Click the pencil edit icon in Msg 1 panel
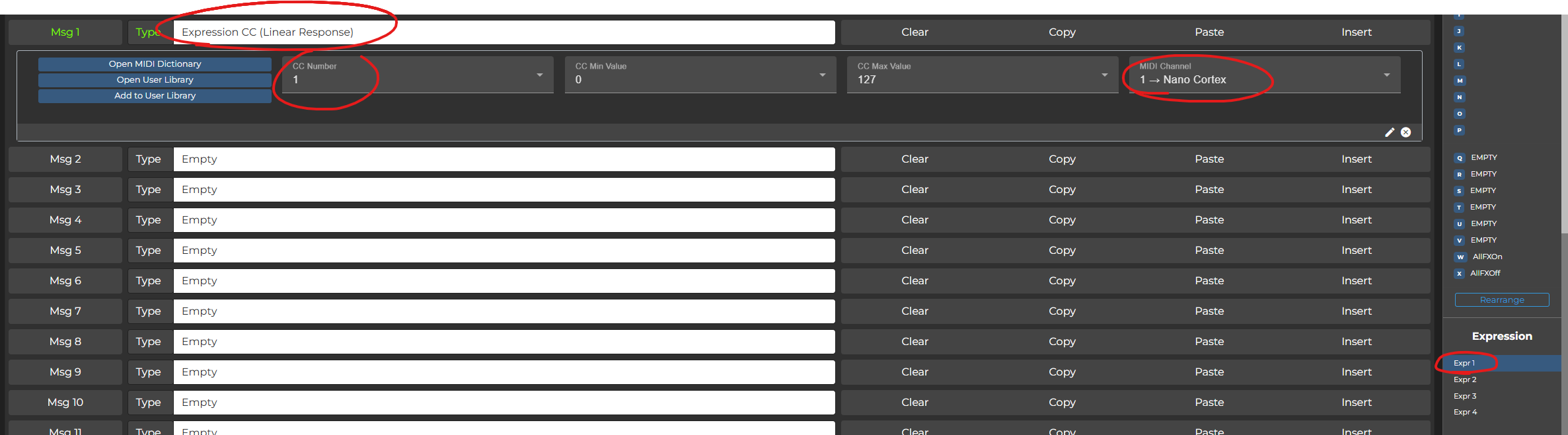This screenshot has height=435, width=1568. coord(1390,132)
